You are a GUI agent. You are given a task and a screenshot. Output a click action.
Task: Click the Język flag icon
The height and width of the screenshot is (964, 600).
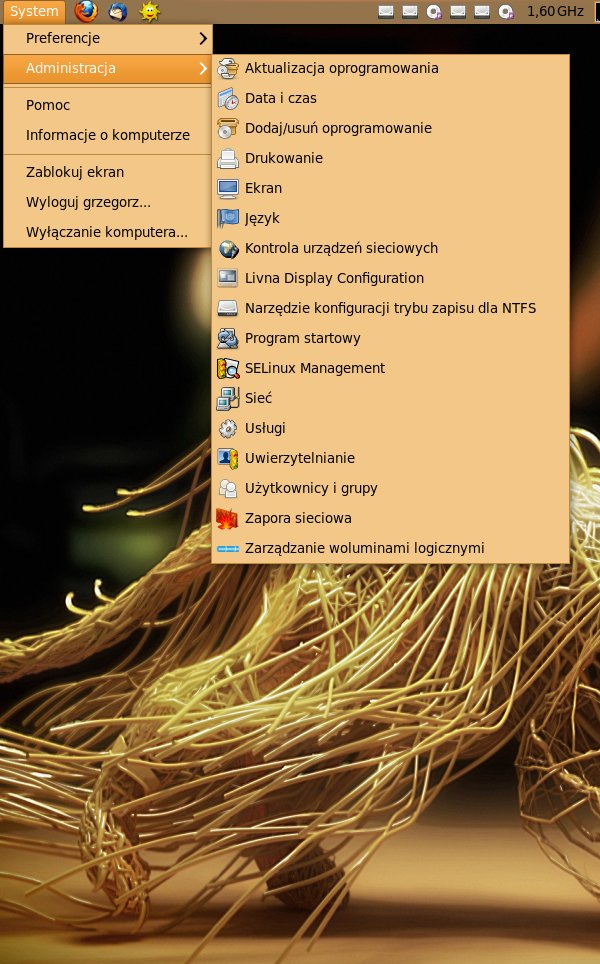pos(227,218)
